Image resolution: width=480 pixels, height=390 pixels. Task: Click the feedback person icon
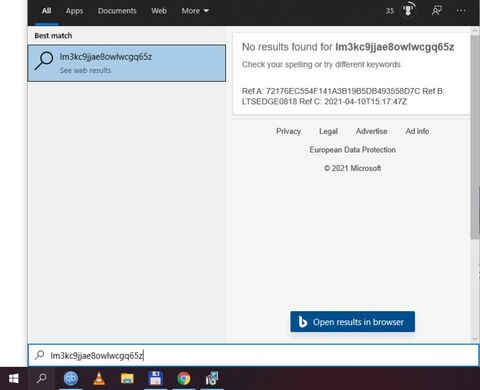[437, 10]
